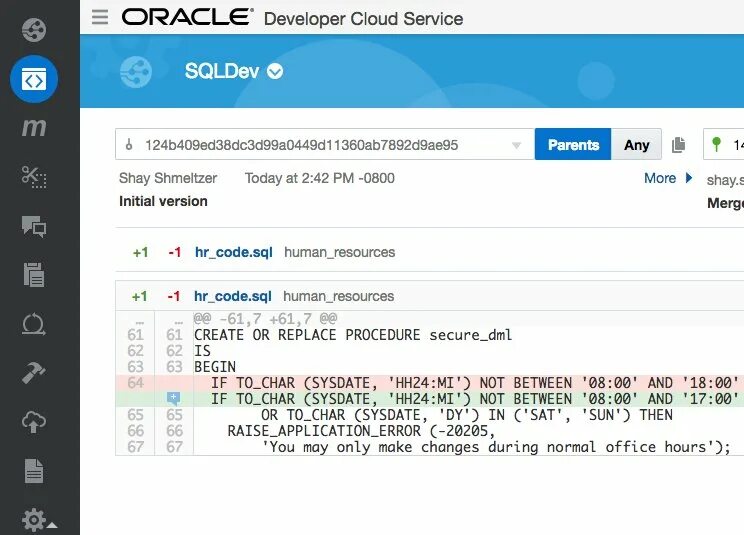Open the Snippets scissors icon
744x535 pixels.
click(34, 177)
